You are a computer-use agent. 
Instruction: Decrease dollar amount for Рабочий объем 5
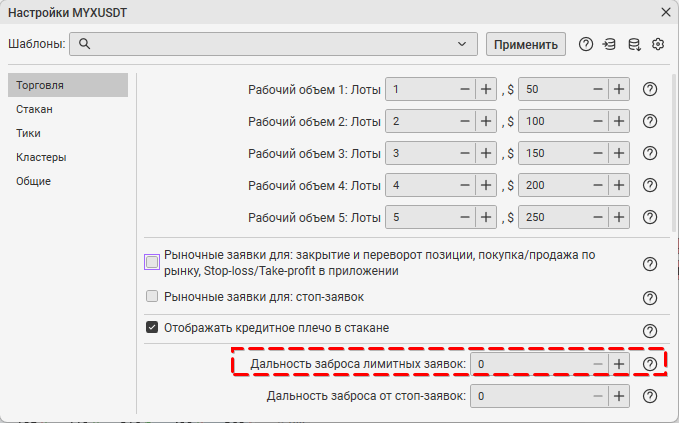[598, 217]
